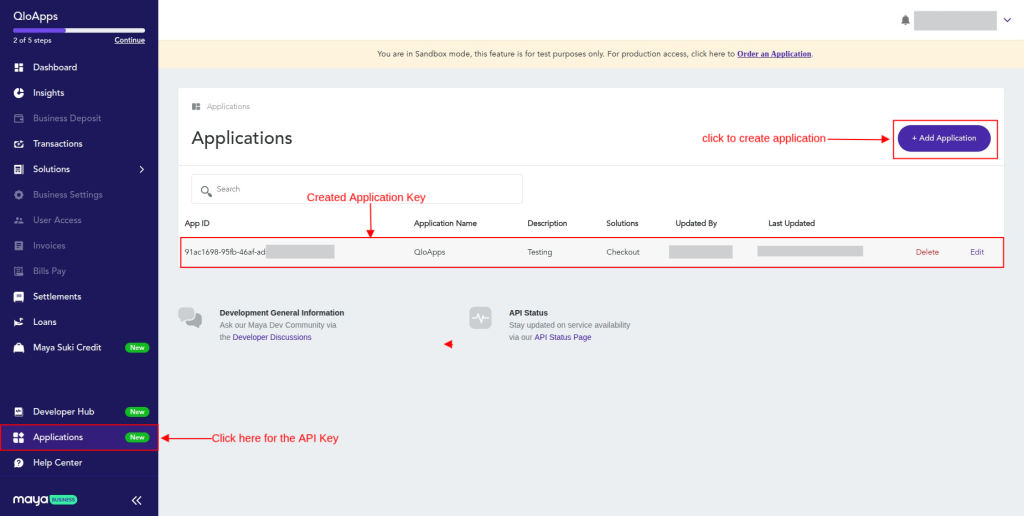Viewport: 1024px width, 516px height.
Task: Open Applications menu item in sidebar
Action: [58, 437]
